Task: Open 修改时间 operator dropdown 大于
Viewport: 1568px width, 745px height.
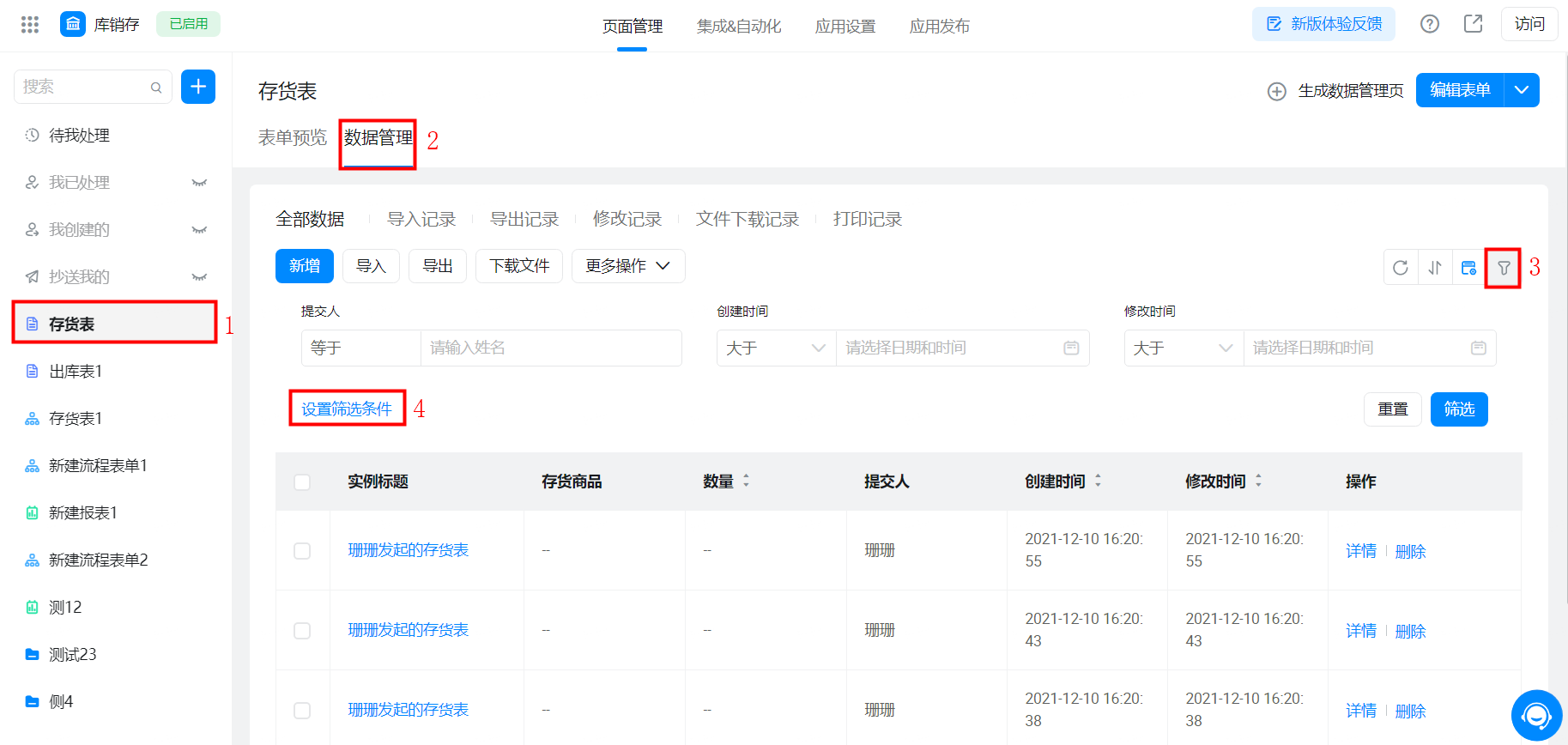Action: pyautogui.click(x=1184, y=348)
